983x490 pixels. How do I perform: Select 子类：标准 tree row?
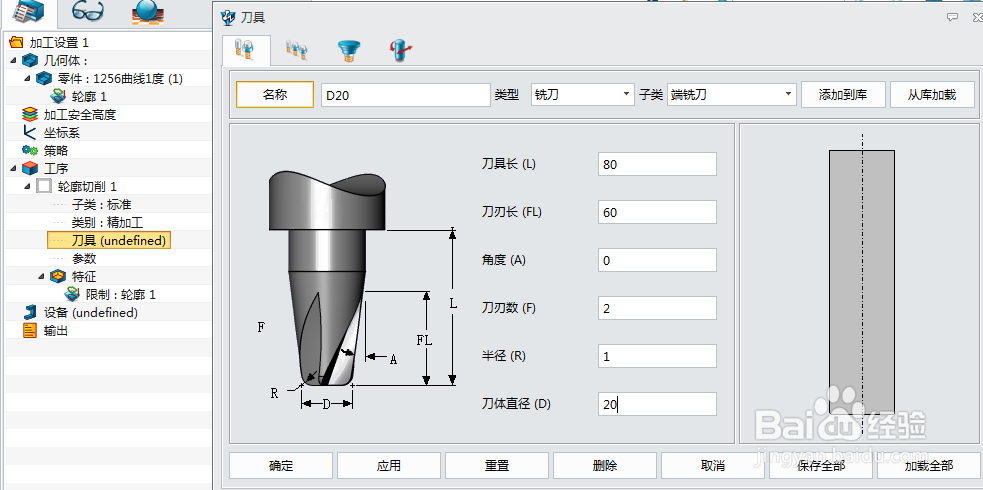[x=101, y=204]
